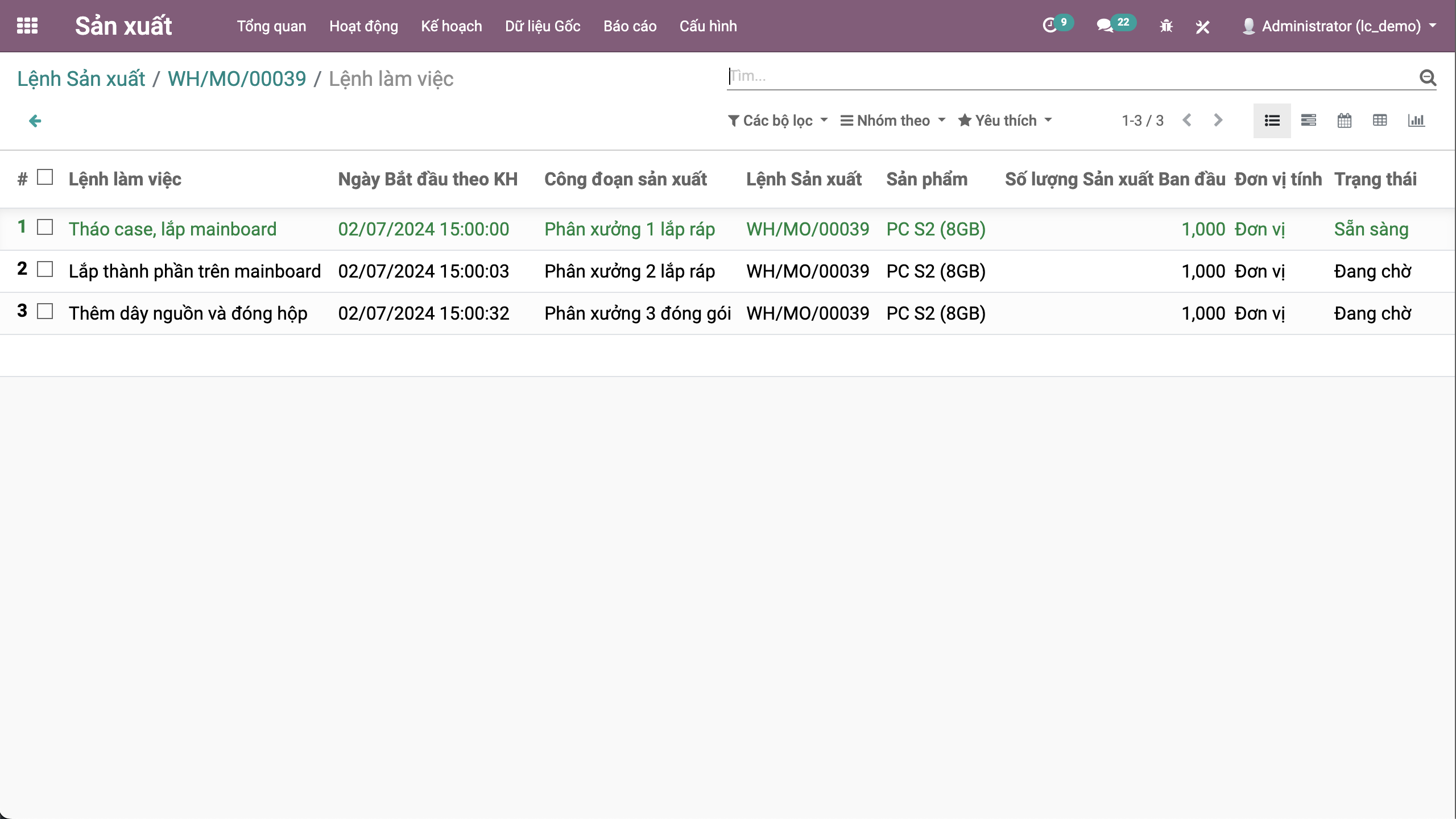Toggle the select-all header checkbox
Screen dimensions: 1456x819
(45, 177)
